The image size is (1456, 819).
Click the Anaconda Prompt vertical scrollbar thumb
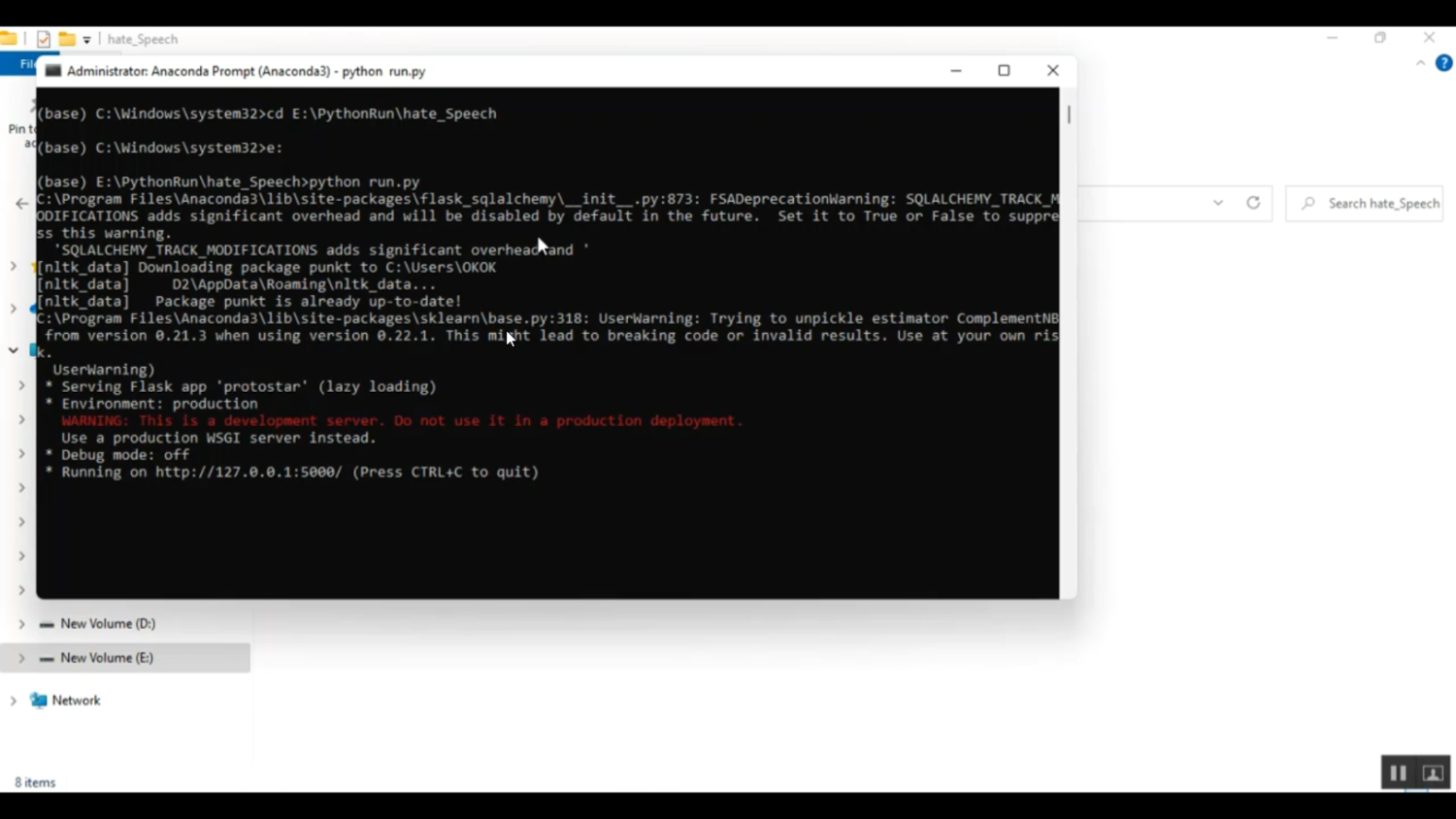point(1069,115)
